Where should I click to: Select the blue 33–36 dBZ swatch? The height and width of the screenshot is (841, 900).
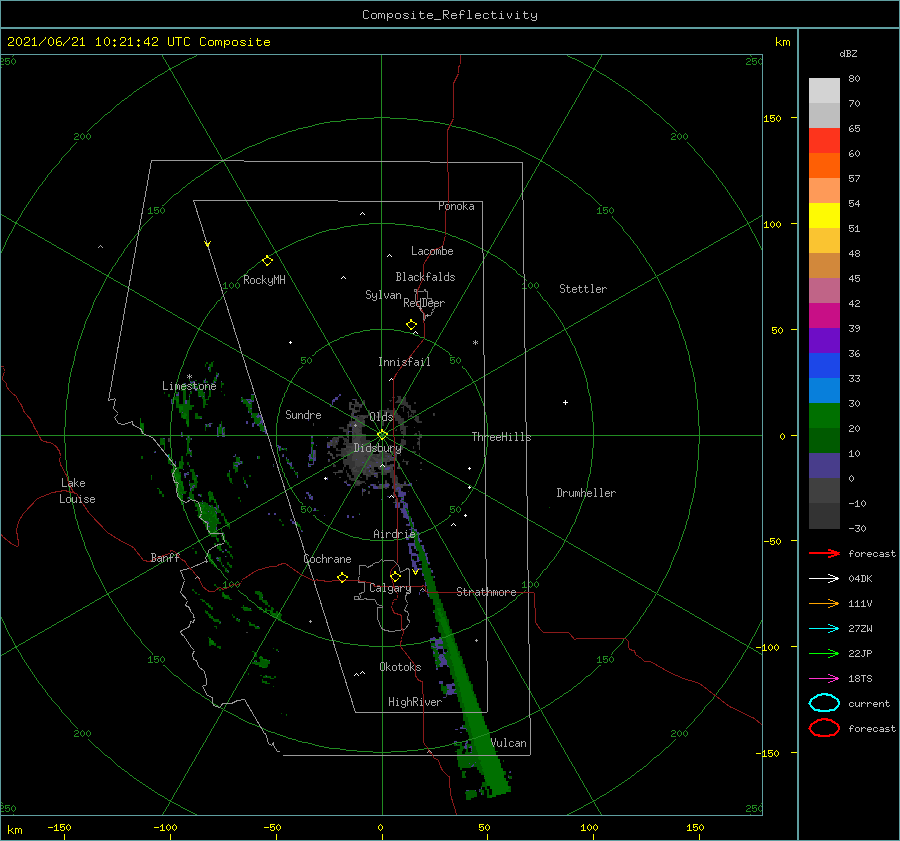[x=824, y=366]
